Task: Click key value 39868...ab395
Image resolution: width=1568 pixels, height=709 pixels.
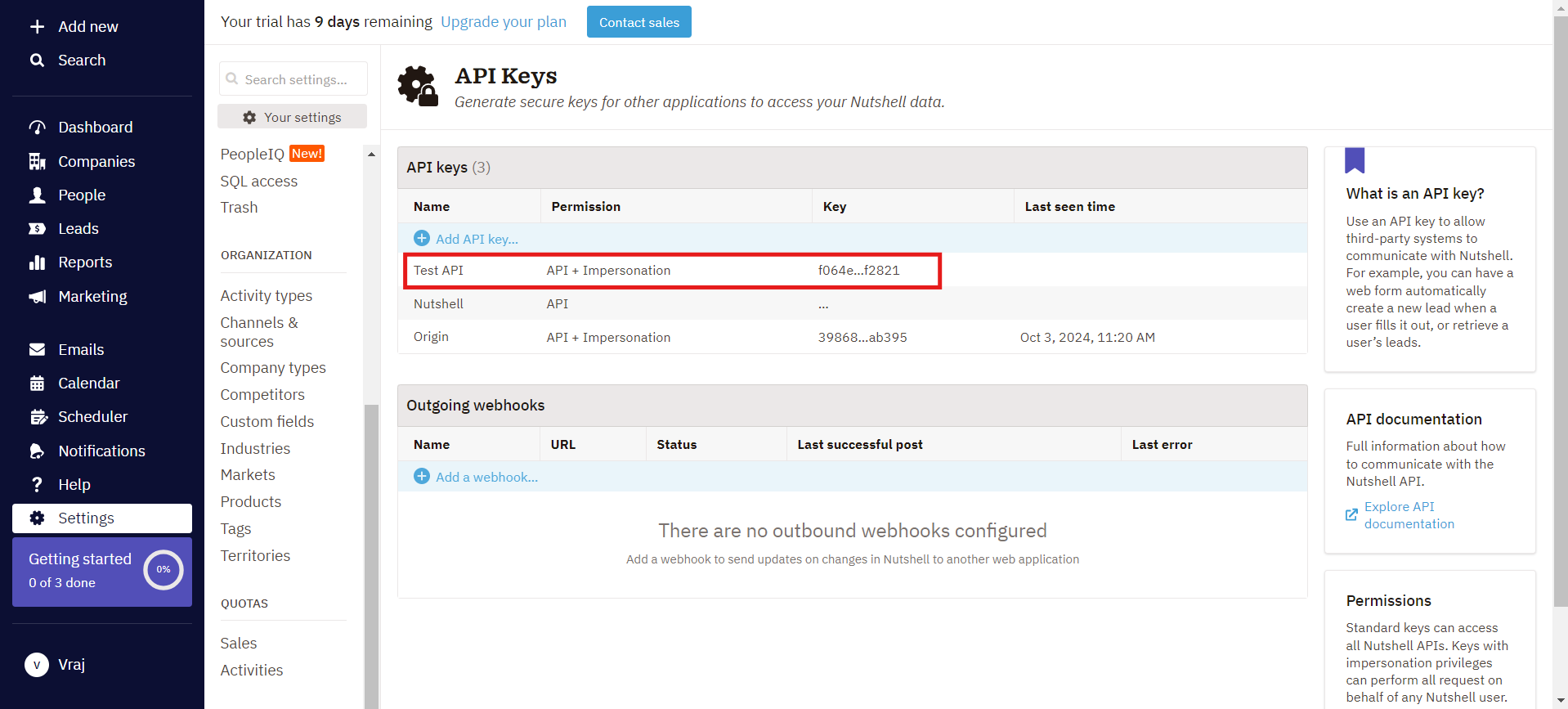Action: [862, 337]
